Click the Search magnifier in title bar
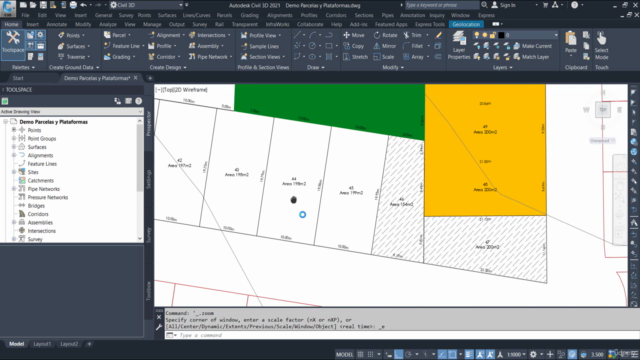Screen dimensions: 640x360 tap(484, 5)
